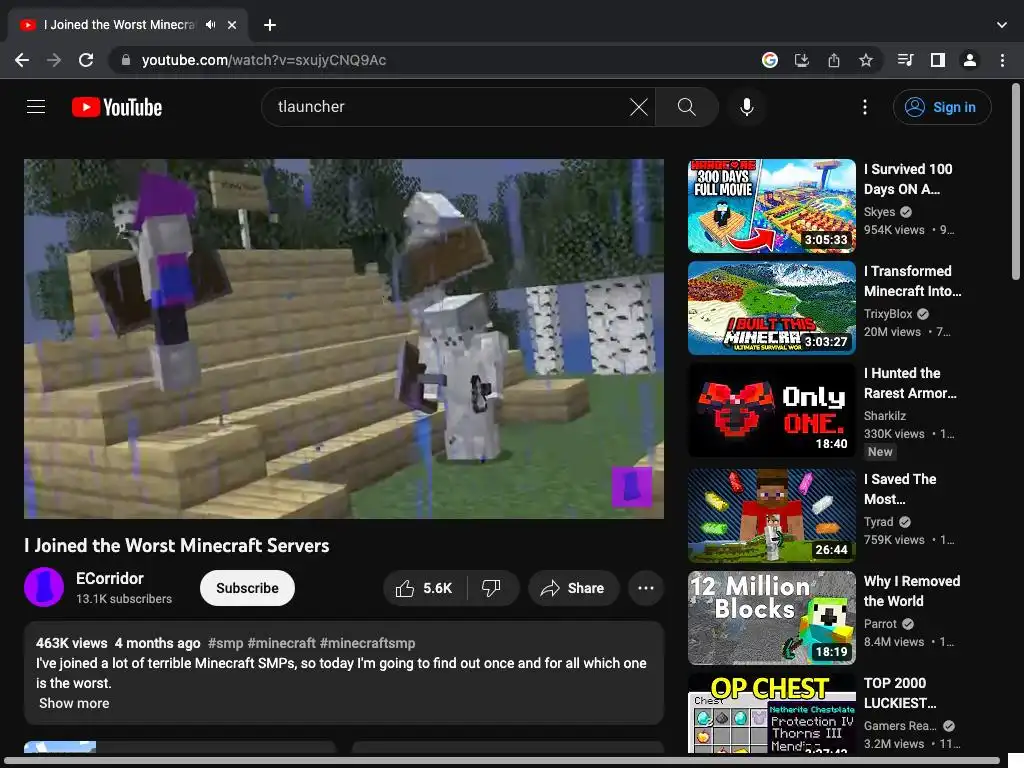Click the #minecraft hashtag
Screen dimensions: 1024x768
(281, 643)
